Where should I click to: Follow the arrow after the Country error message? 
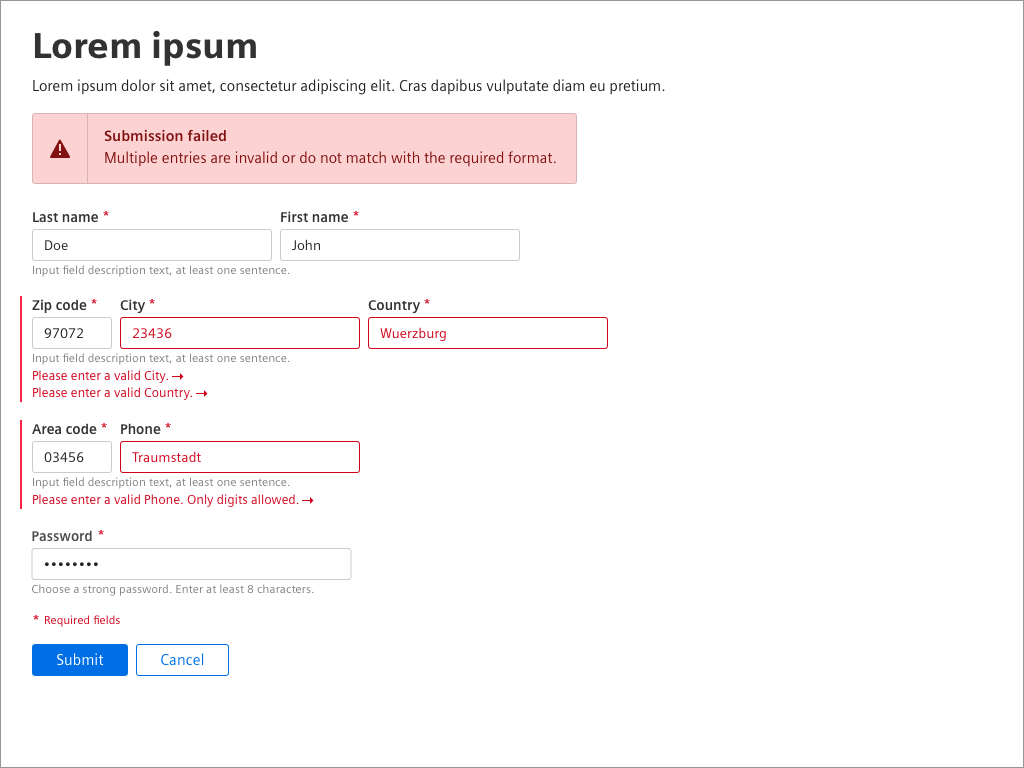coord(202,392)
